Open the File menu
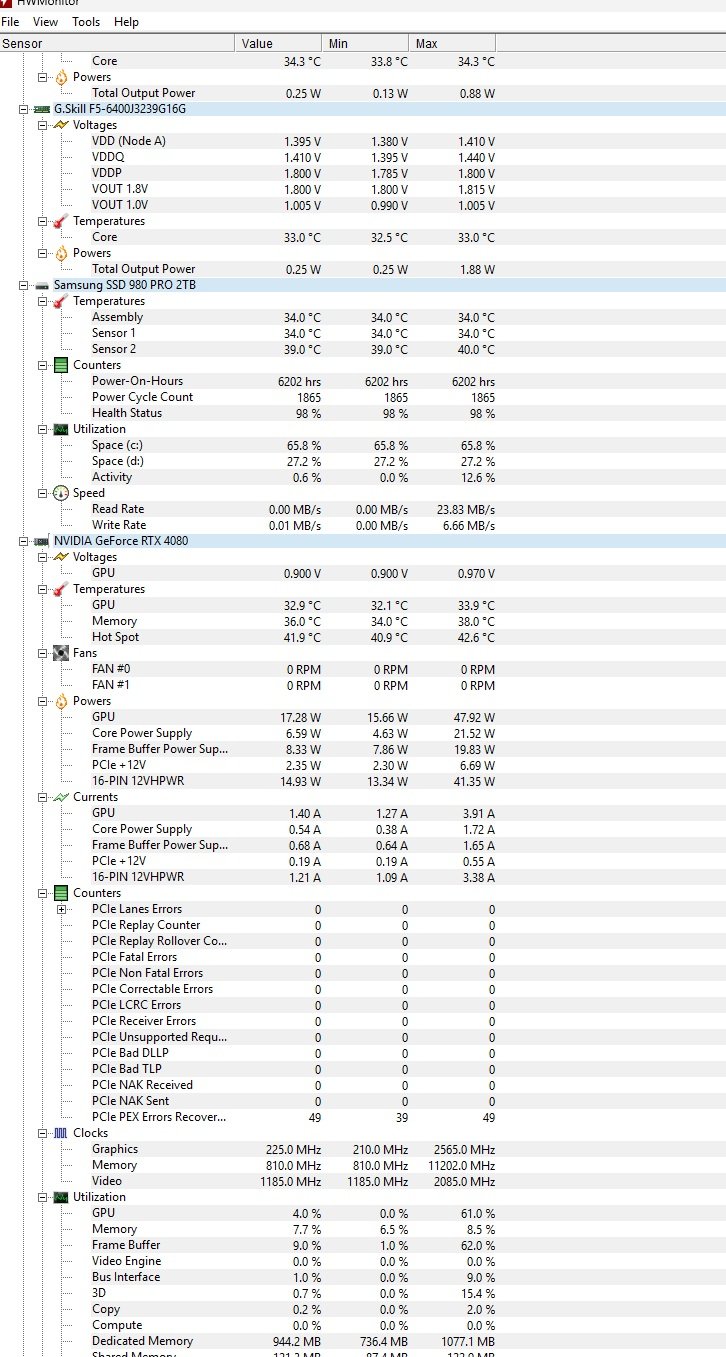Image resolution: width=726 pixels, height=1357 pixels. (11, 21)
